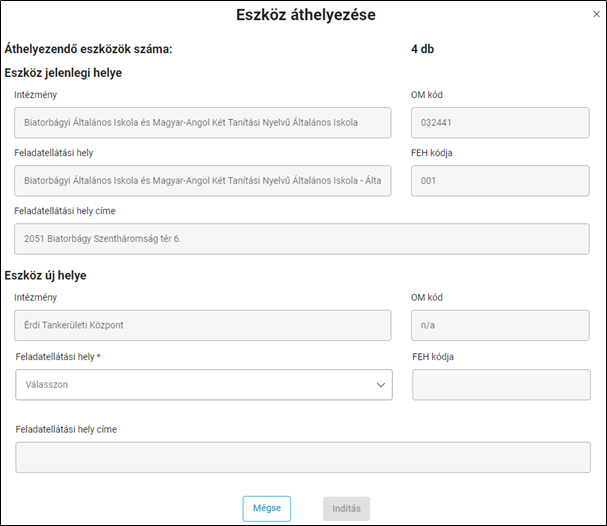Click the Indítás button
This screenshot has height=526, width=607.
(346, 508)
